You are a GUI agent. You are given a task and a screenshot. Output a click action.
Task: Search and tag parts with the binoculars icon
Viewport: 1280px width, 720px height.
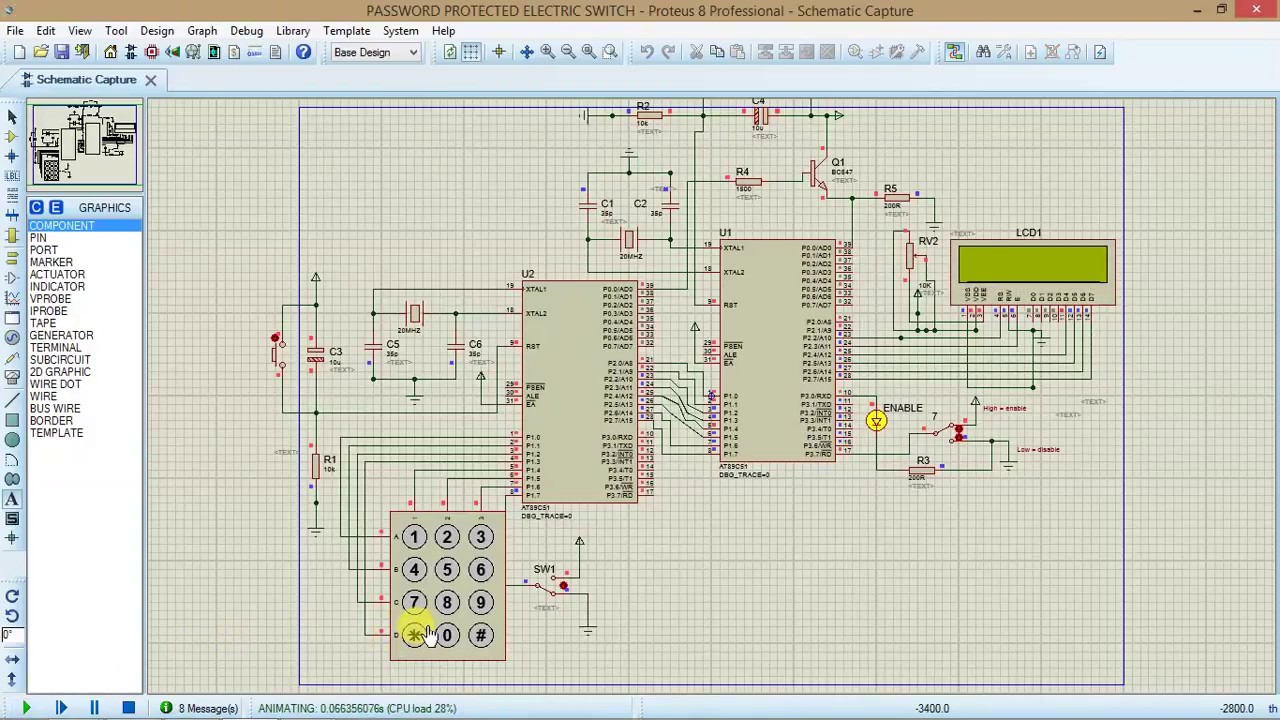983,52
